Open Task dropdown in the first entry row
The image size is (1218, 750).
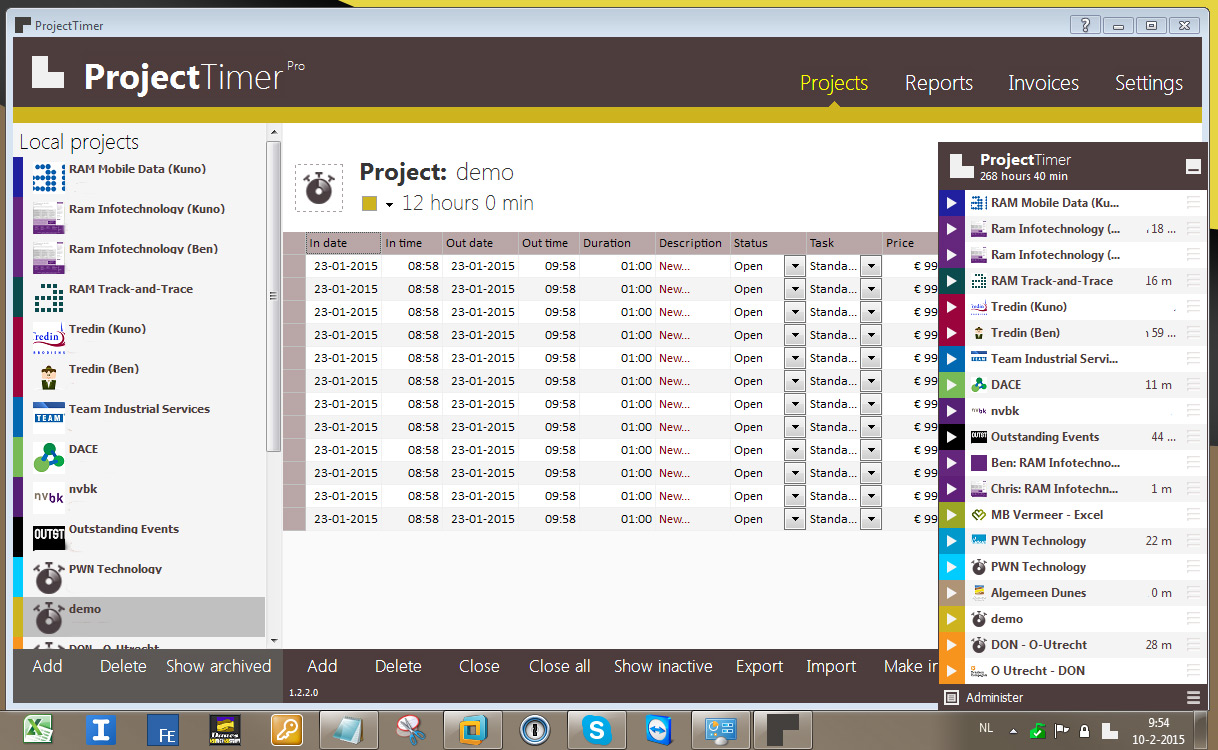[870, 266]
